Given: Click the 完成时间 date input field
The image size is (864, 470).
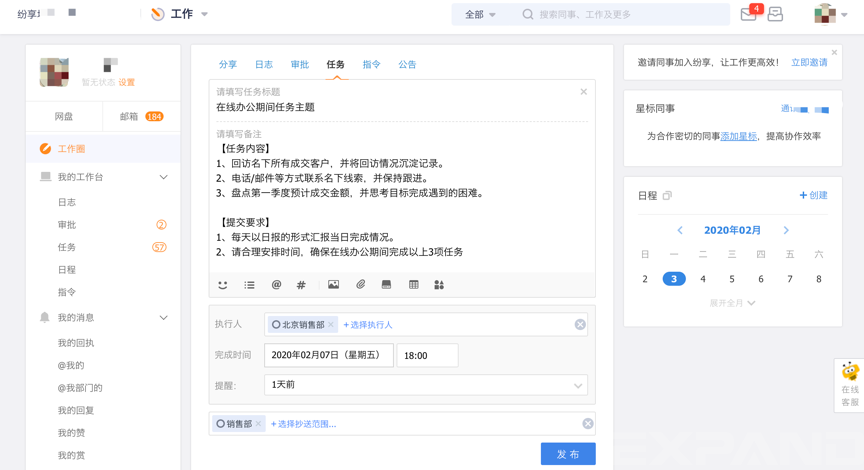Looking at the screenshot, I should pos(329,355).
